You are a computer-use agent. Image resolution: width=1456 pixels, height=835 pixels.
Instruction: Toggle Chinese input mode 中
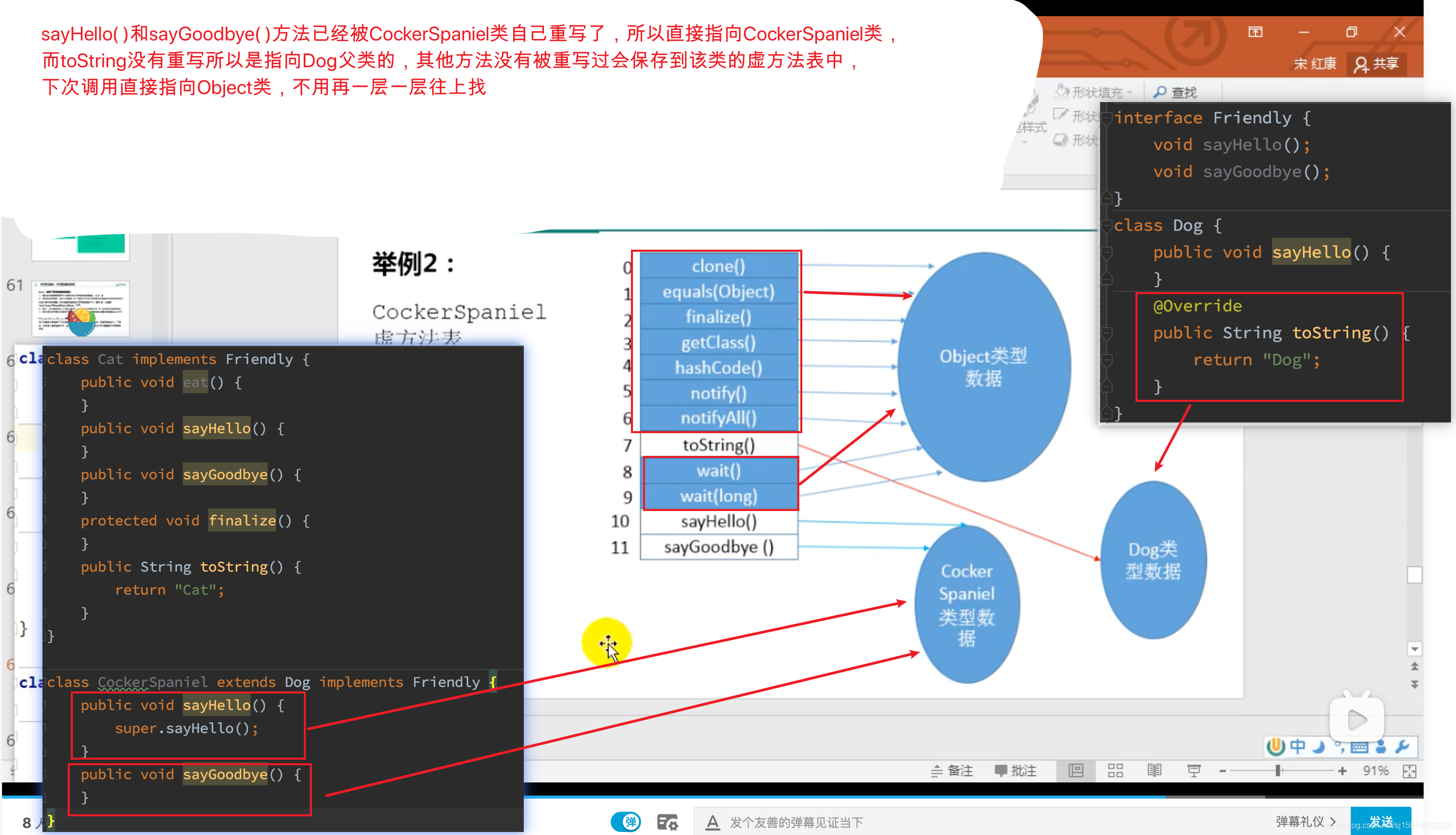(1297, 746)
